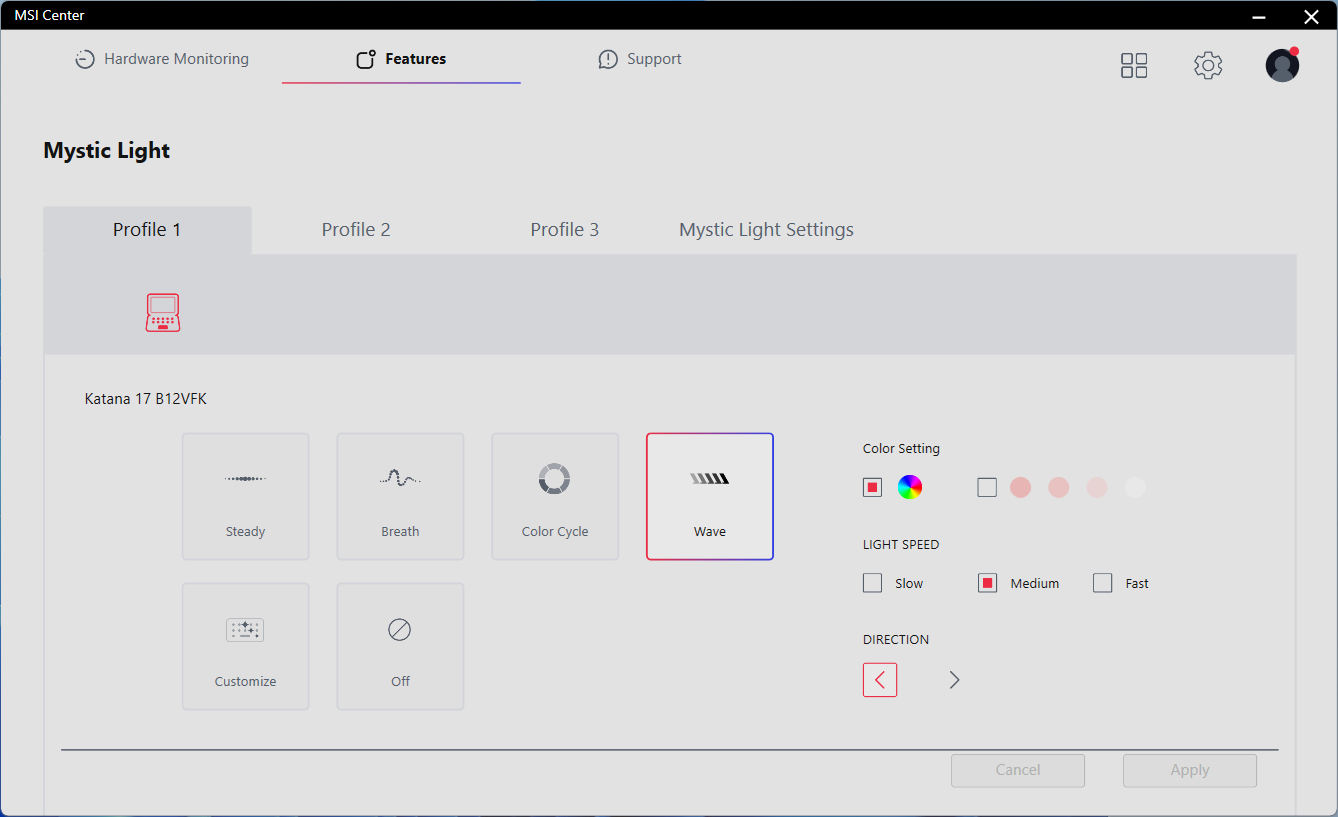Click the Apply button
The height and width of the screenshot is (817, 1338).
[x=1190, y=770]
